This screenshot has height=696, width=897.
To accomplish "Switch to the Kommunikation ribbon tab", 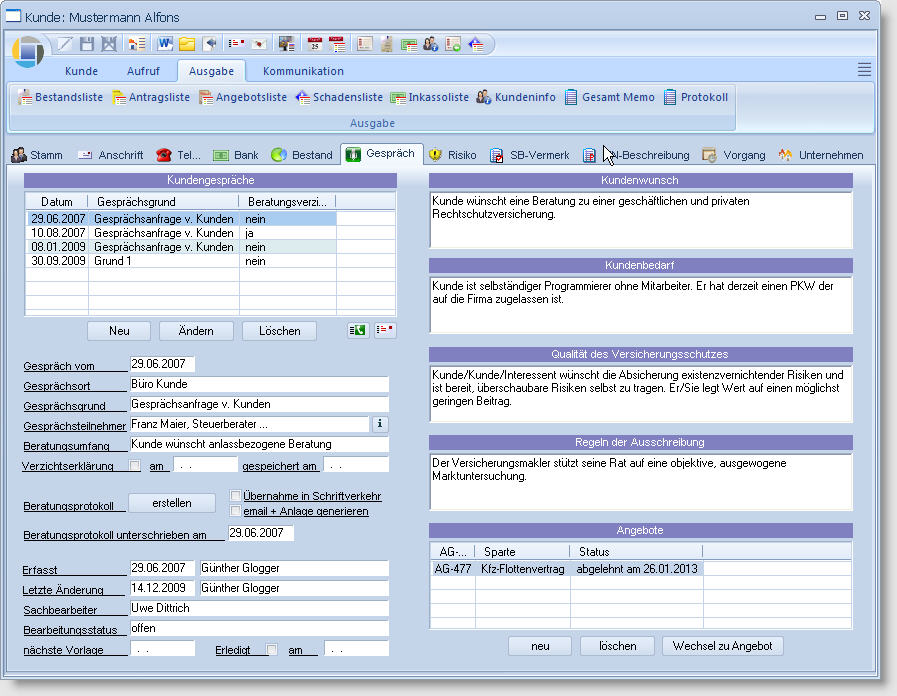I will 303,71.
